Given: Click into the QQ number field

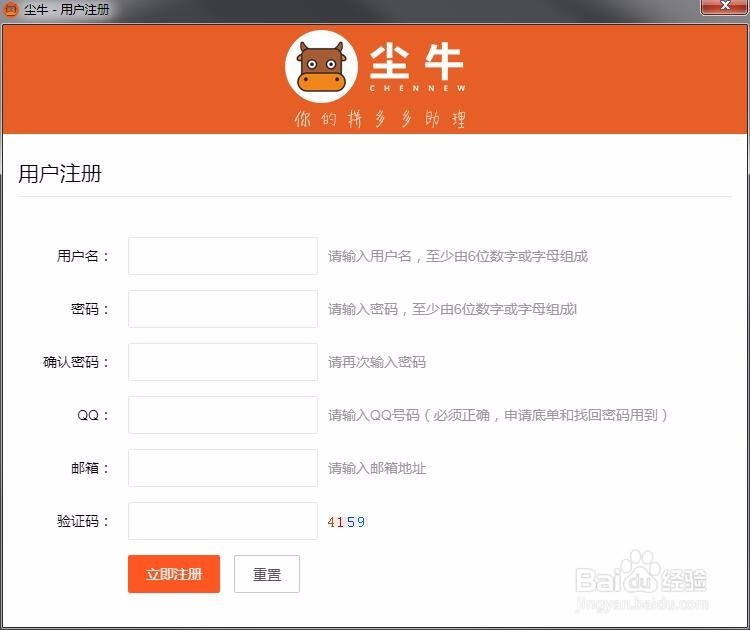Looking at the screenshot, I should click(x=222, y=415).
